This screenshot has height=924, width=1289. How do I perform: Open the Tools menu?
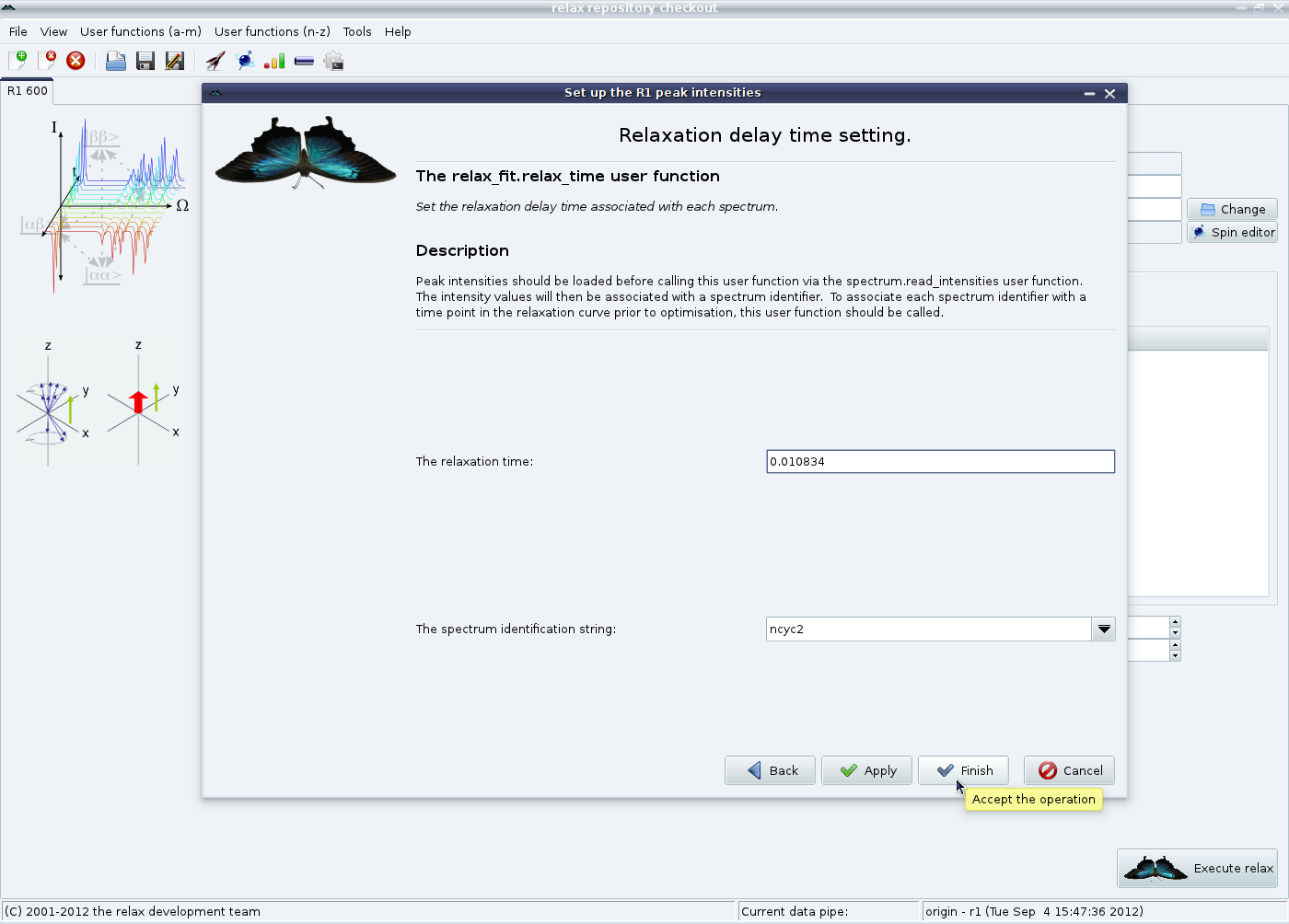pyautogui.click(x=357, y=31)
